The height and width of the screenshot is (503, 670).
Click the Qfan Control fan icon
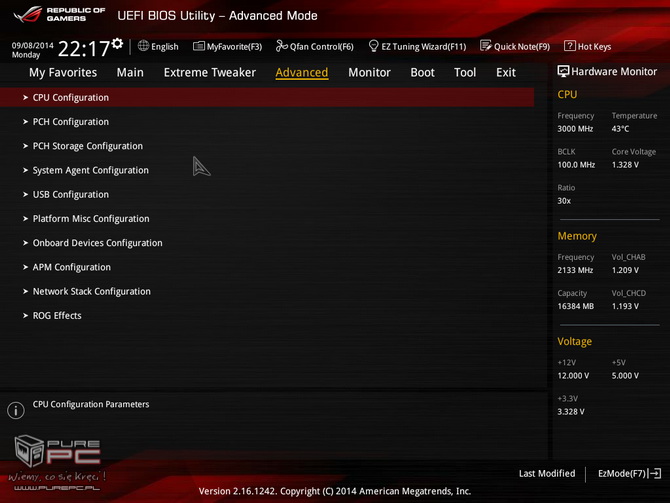pyautogui.click(x=282, y=46)
